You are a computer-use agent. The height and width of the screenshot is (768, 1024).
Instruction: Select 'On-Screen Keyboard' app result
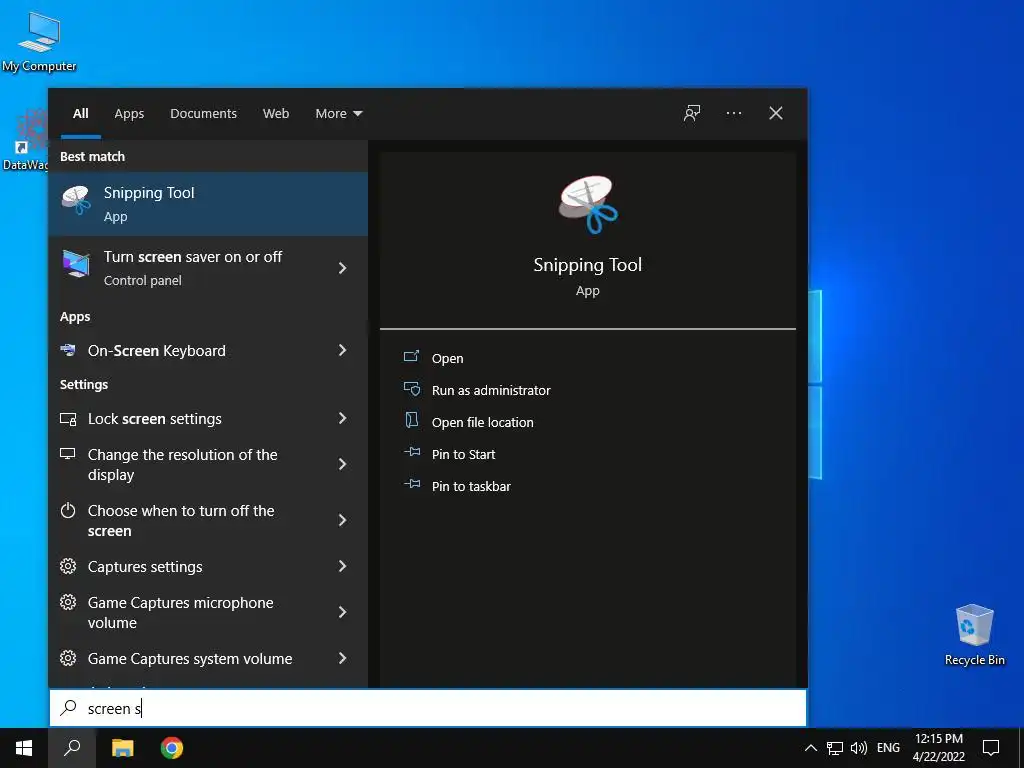coord(208,351)
